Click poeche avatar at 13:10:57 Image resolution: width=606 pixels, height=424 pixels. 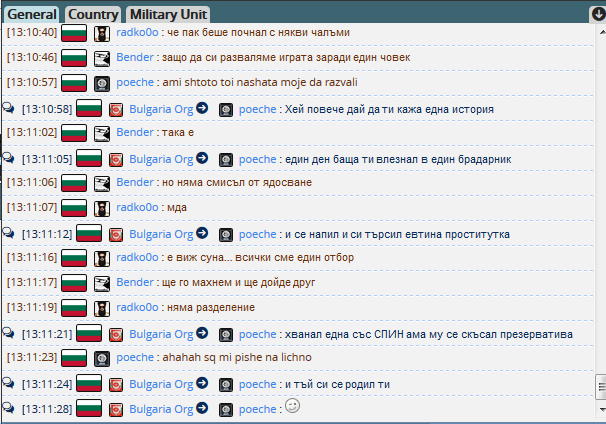point(102,83)
